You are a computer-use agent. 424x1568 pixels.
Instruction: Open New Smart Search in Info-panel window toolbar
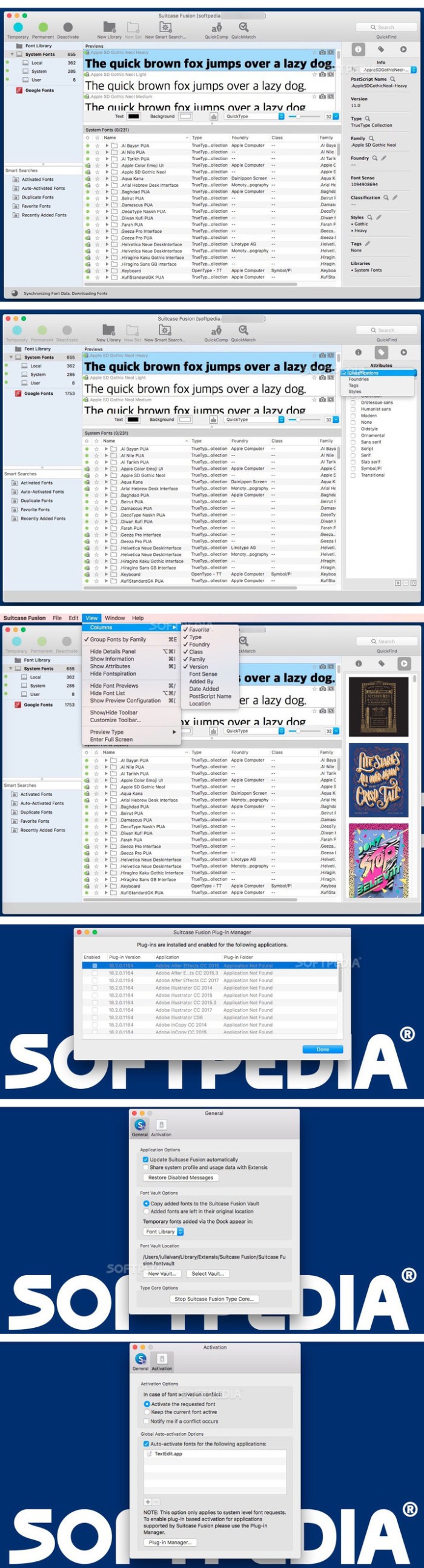165,27
